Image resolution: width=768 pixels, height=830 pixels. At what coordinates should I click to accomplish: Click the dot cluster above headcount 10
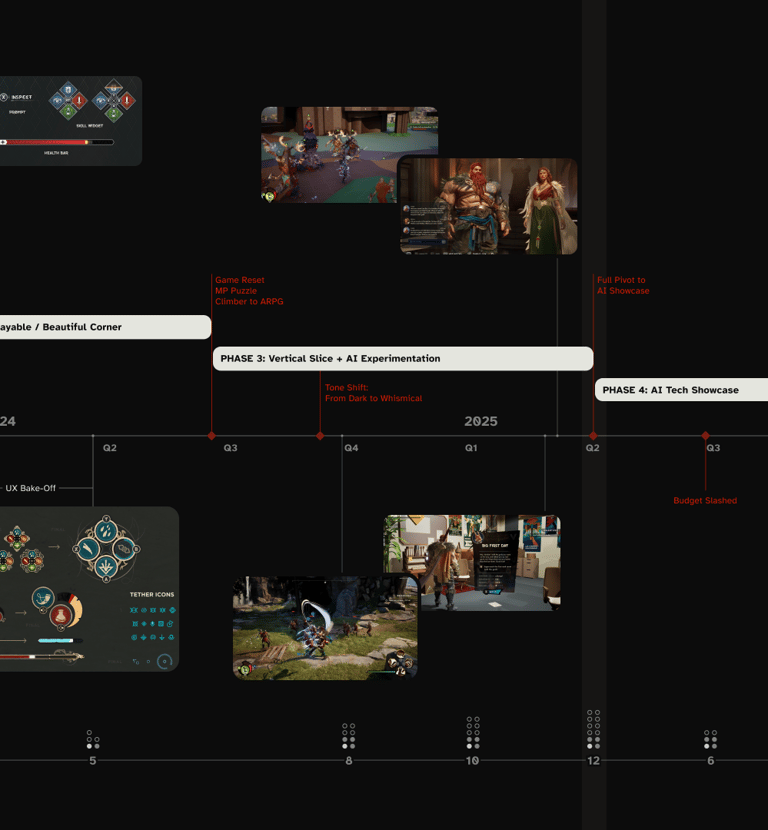(473, 733)
